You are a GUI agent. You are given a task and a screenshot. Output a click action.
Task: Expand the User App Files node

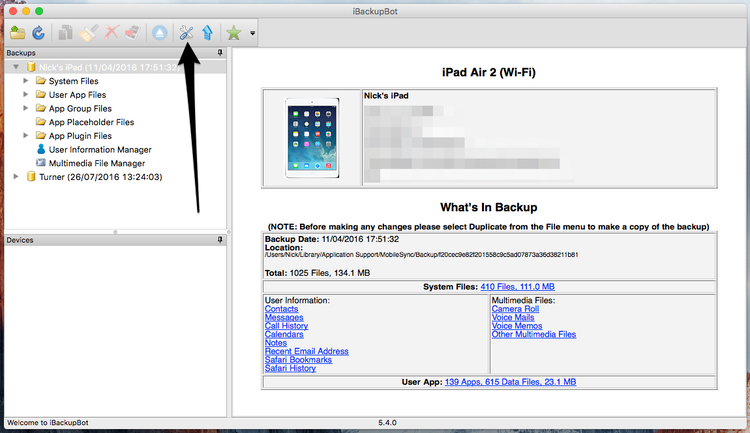pos(26,94)
